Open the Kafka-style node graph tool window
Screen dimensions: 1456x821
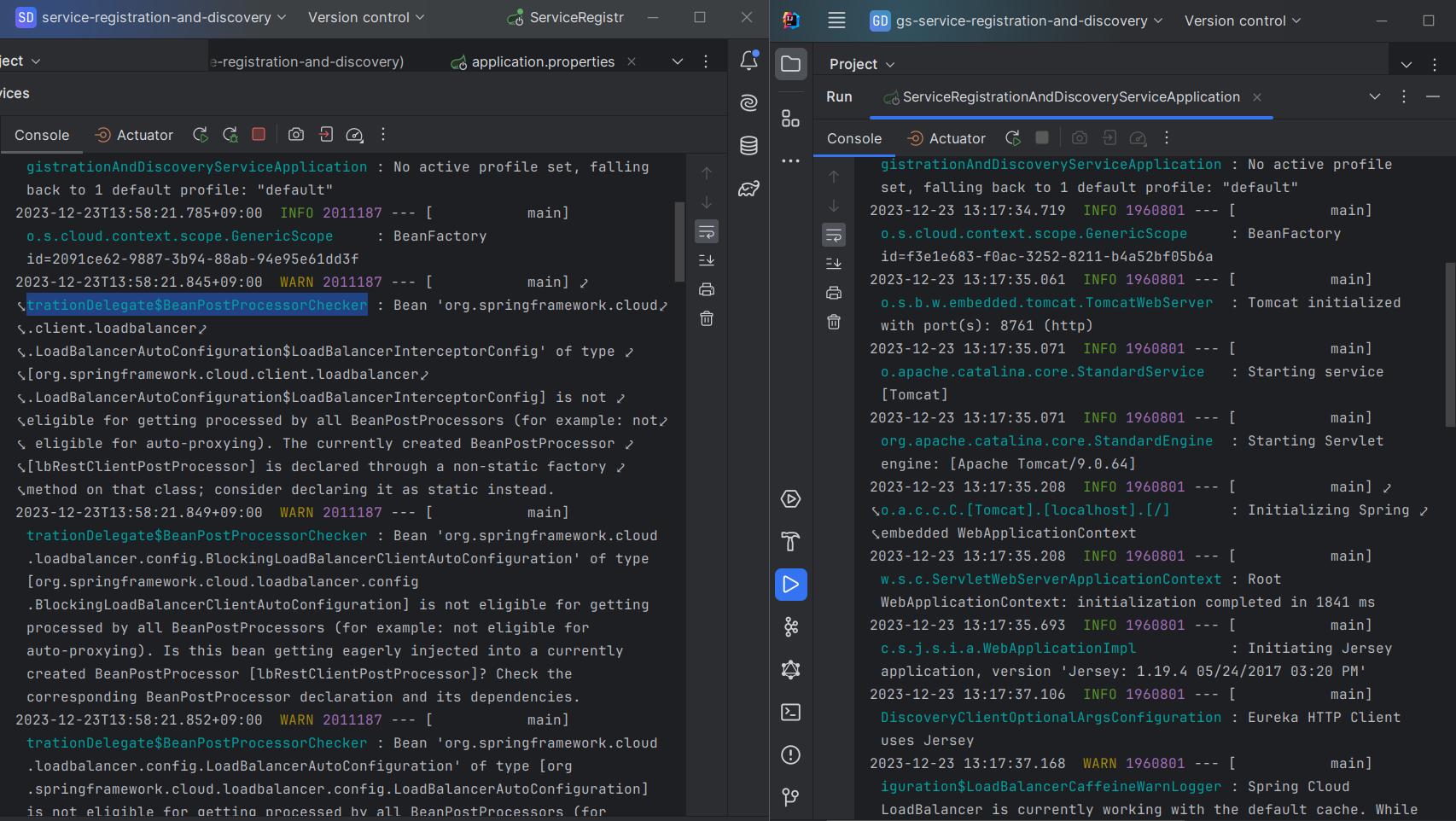point(791,627)
